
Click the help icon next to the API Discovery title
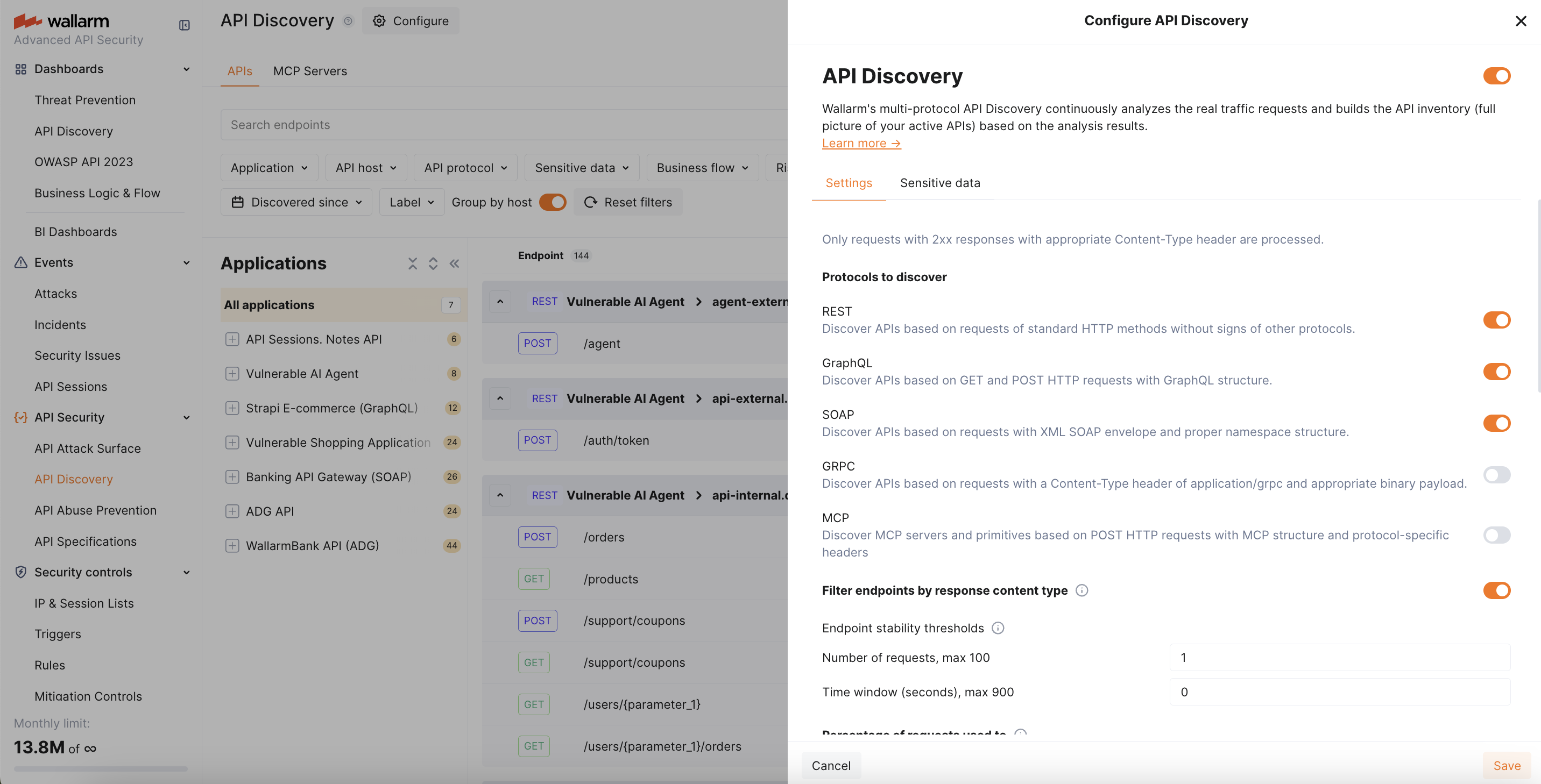pos(349,22)
